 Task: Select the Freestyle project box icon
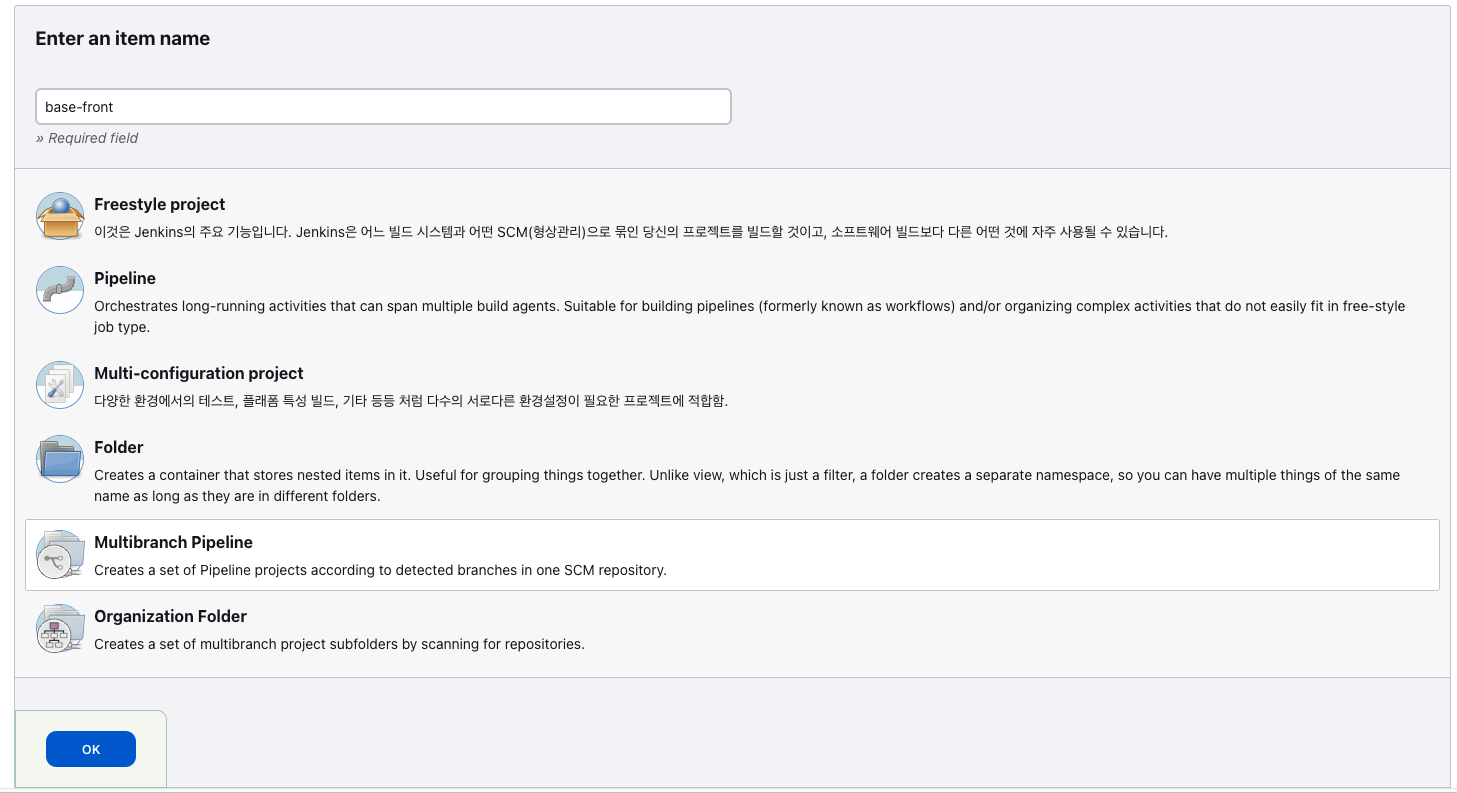point(60,216)
